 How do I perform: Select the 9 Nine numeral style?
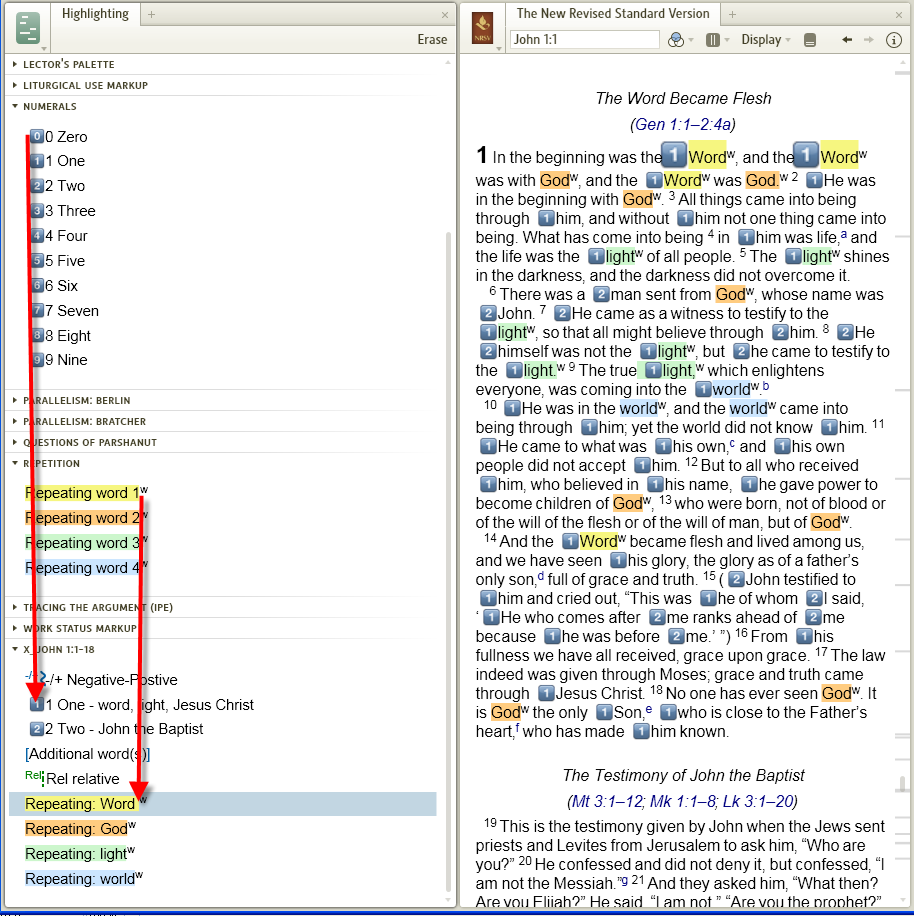coord(58,360)
